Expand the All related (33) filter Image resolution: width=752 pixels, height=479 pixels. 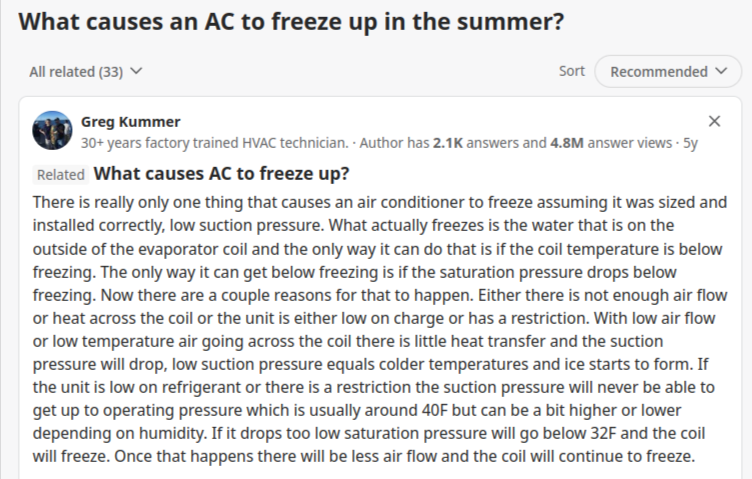(86, 71)
